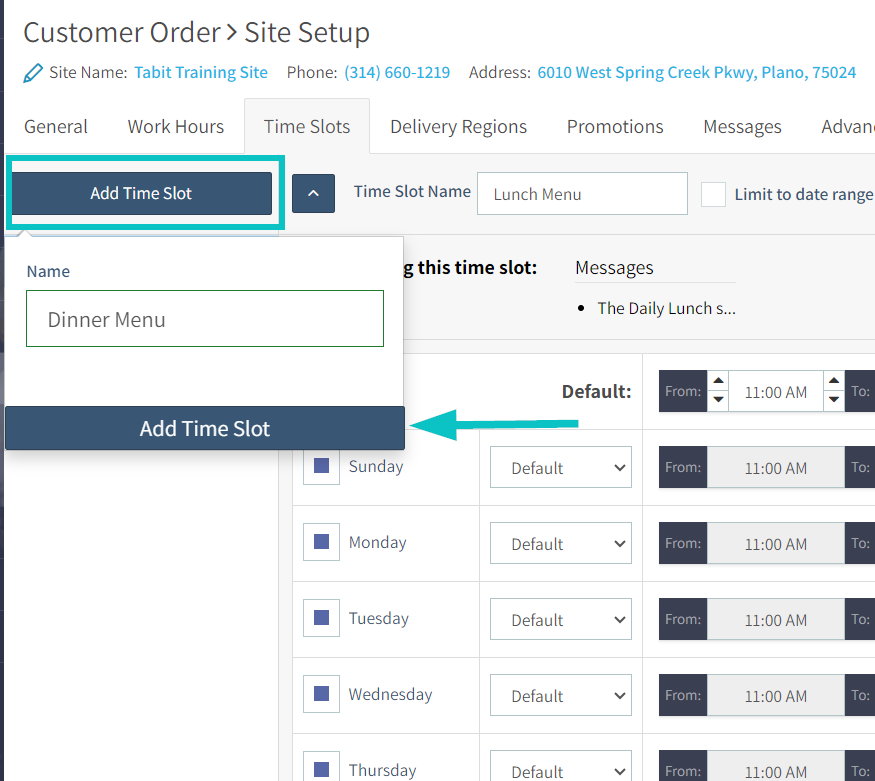Click the top Add Time Slot button
Screen dimensions: 875x781
tap(141, 193)
